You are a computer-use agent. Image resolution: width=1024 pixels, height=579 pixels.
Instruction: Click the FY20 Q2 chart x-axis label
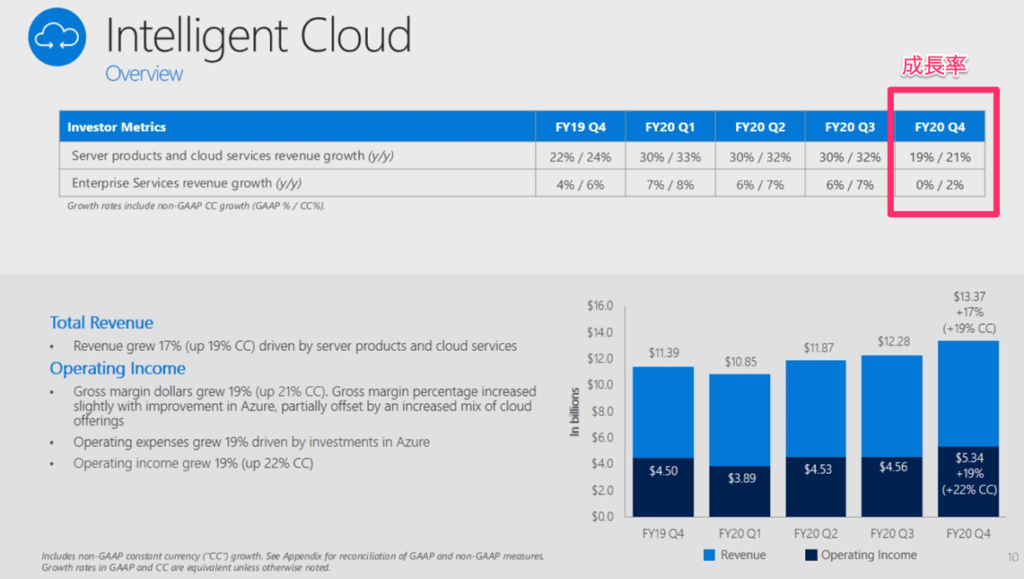coord(816,534)
